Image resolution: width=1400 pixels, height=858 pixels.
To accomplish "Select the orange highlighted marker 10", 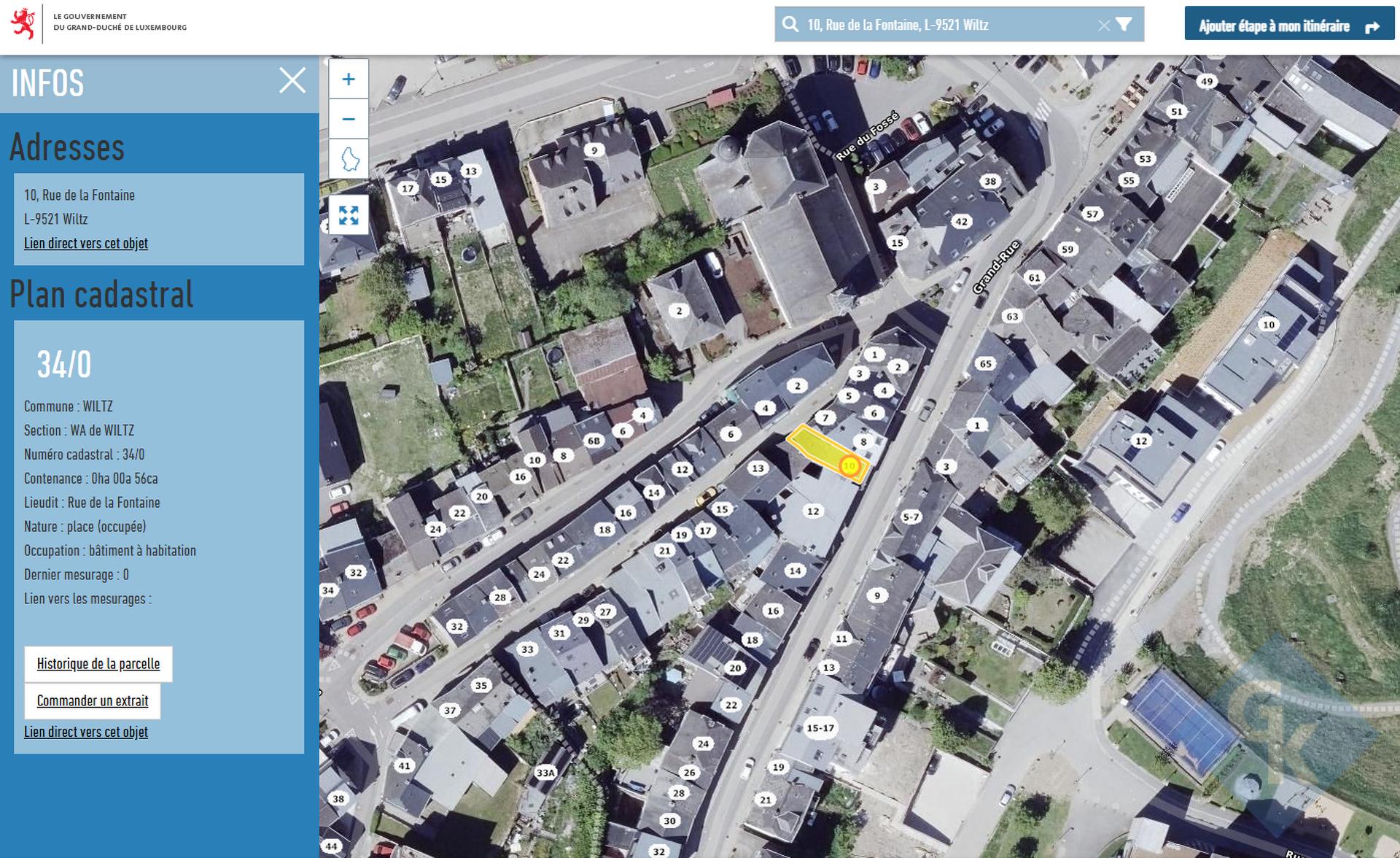I will pyautogui.click(x=849, y=465).
